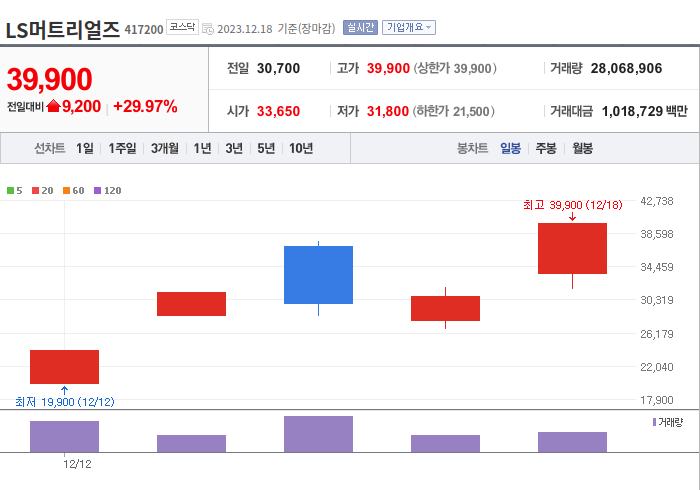This screenshot has height=490, width=700.
Task: Click the LS머트리얼즈 stock name
Action: point(62,29)
